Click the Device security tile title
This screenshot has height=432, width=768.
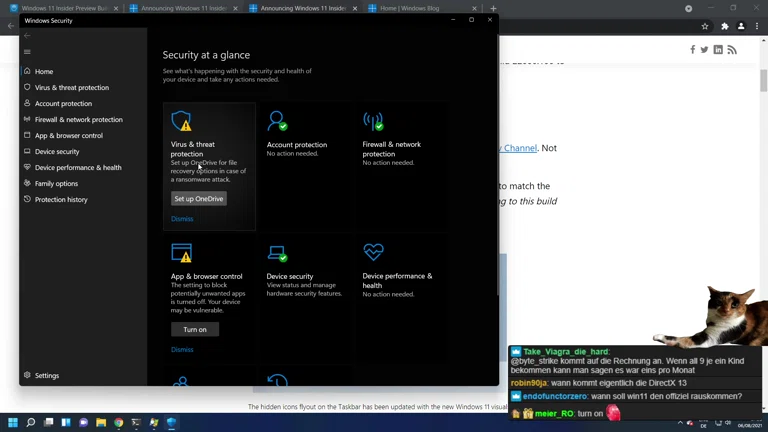click(x=290, y=276)
